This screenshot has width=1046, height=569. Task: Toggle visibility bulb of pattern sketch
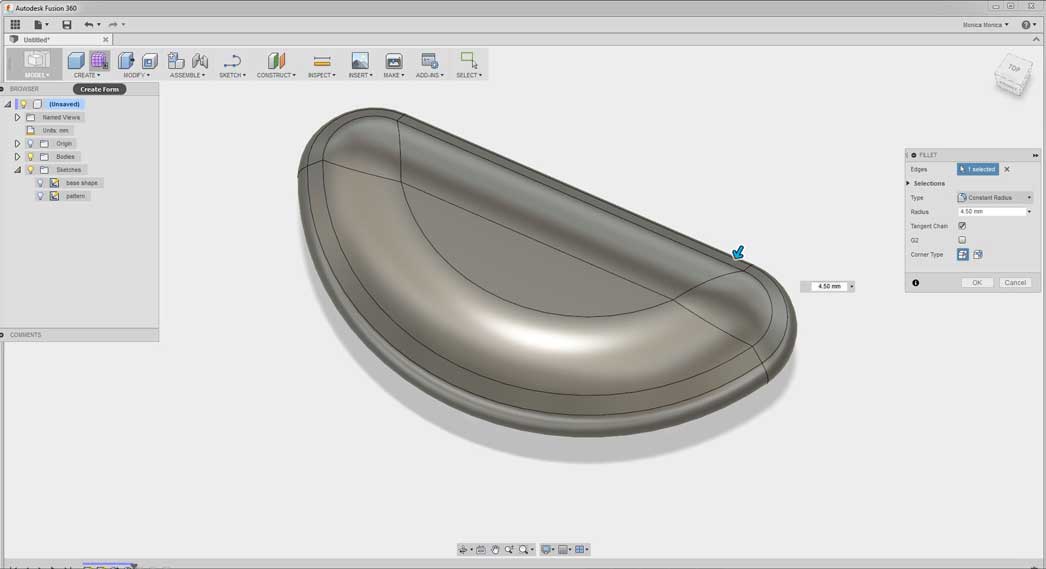(x=40, y=196)
